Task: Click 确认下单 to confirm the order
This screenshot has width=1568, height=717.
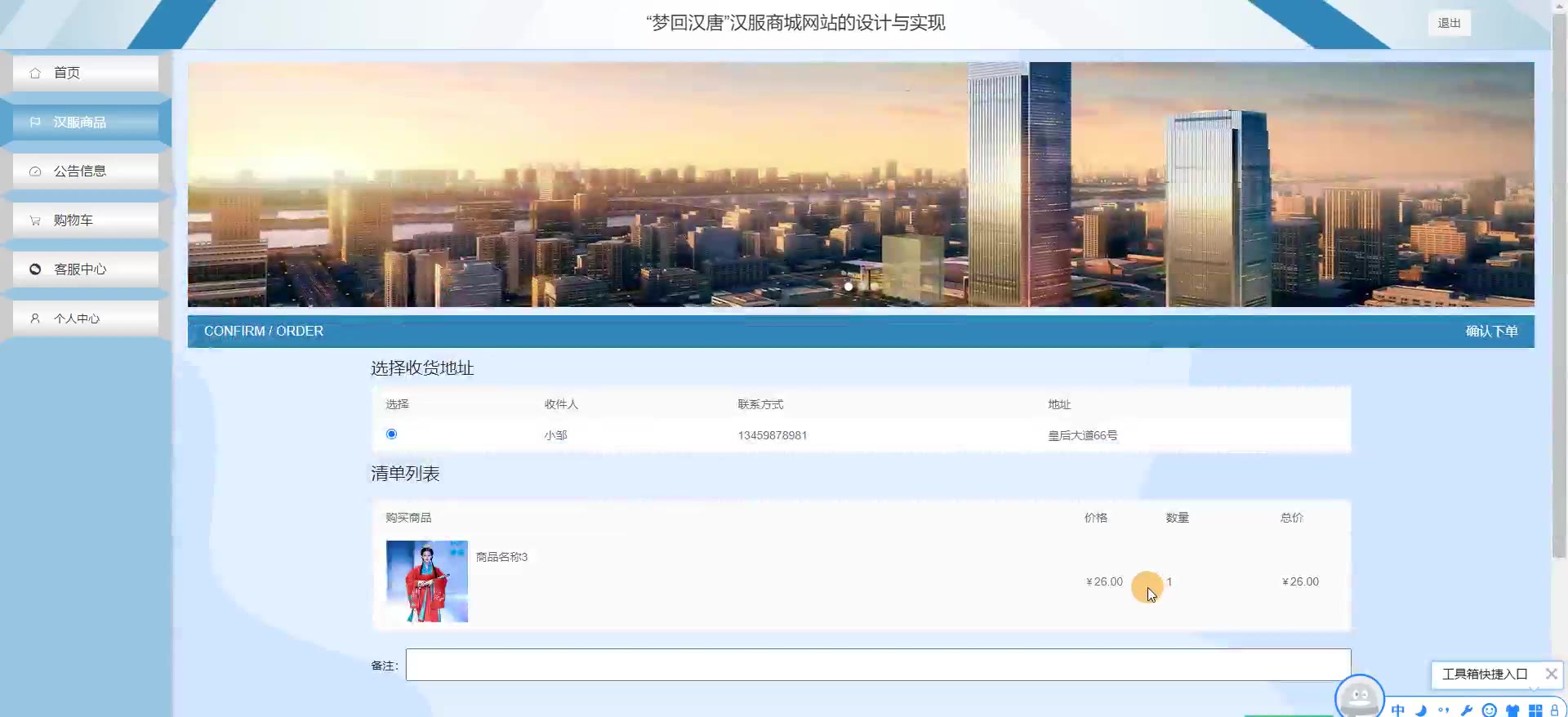Action: 1491,332
